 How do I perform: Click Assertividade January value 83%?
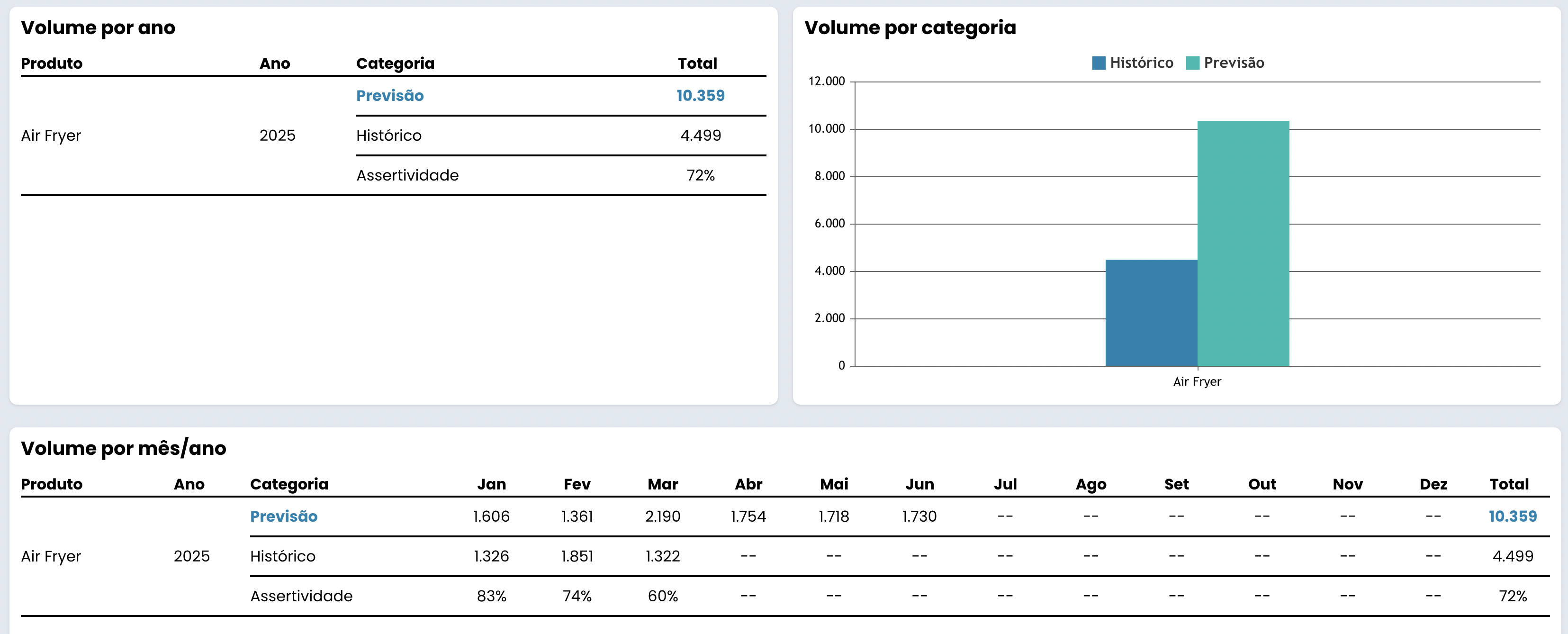click(x=492, y=596)
